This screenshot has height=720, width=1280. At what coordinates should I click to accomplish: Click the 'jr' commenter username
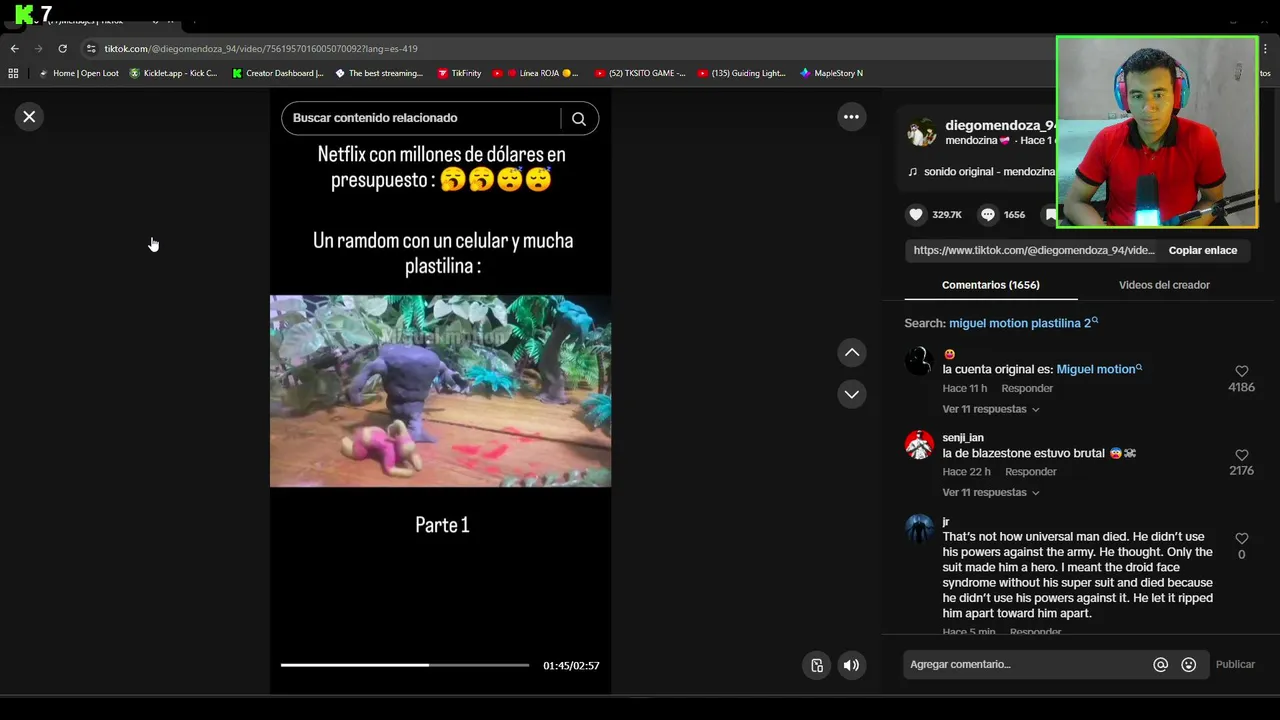click(x=946, y=521)
